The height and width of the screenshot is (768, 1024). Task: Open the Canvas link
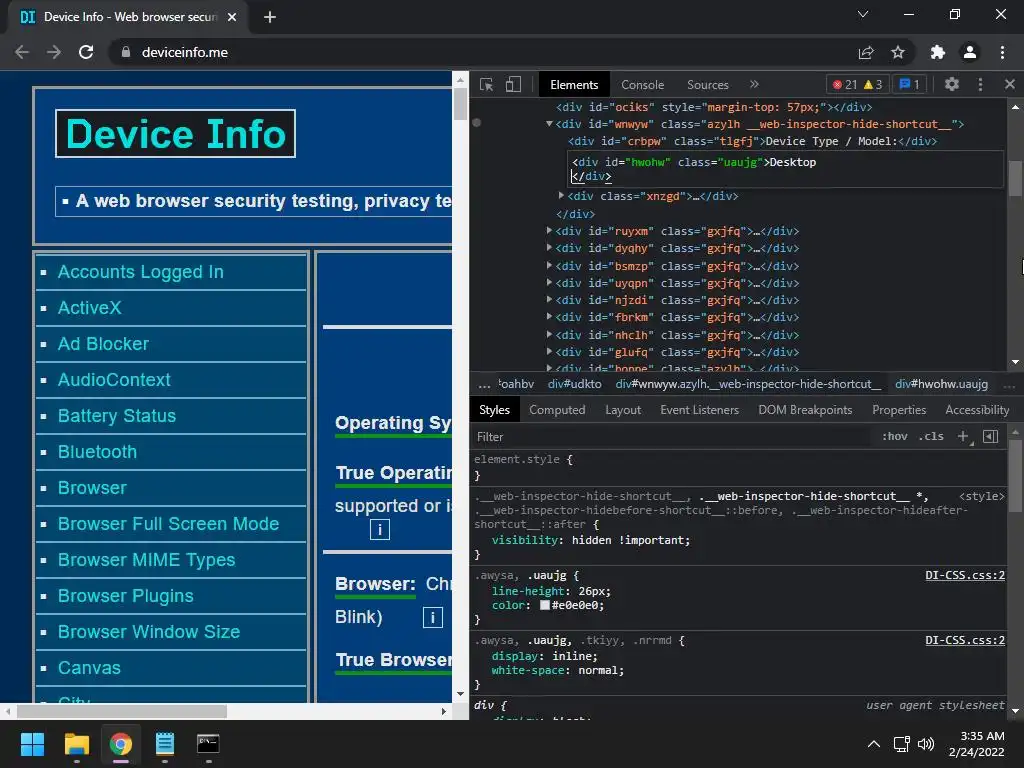pyautogui.click(x=89, y=667)
